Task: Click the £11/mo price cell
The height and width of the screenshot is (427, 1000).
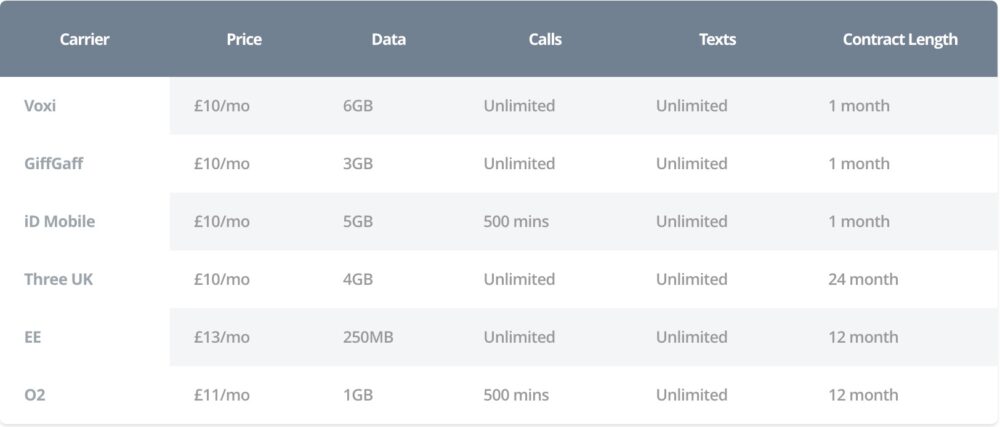Action: [222, 396]
